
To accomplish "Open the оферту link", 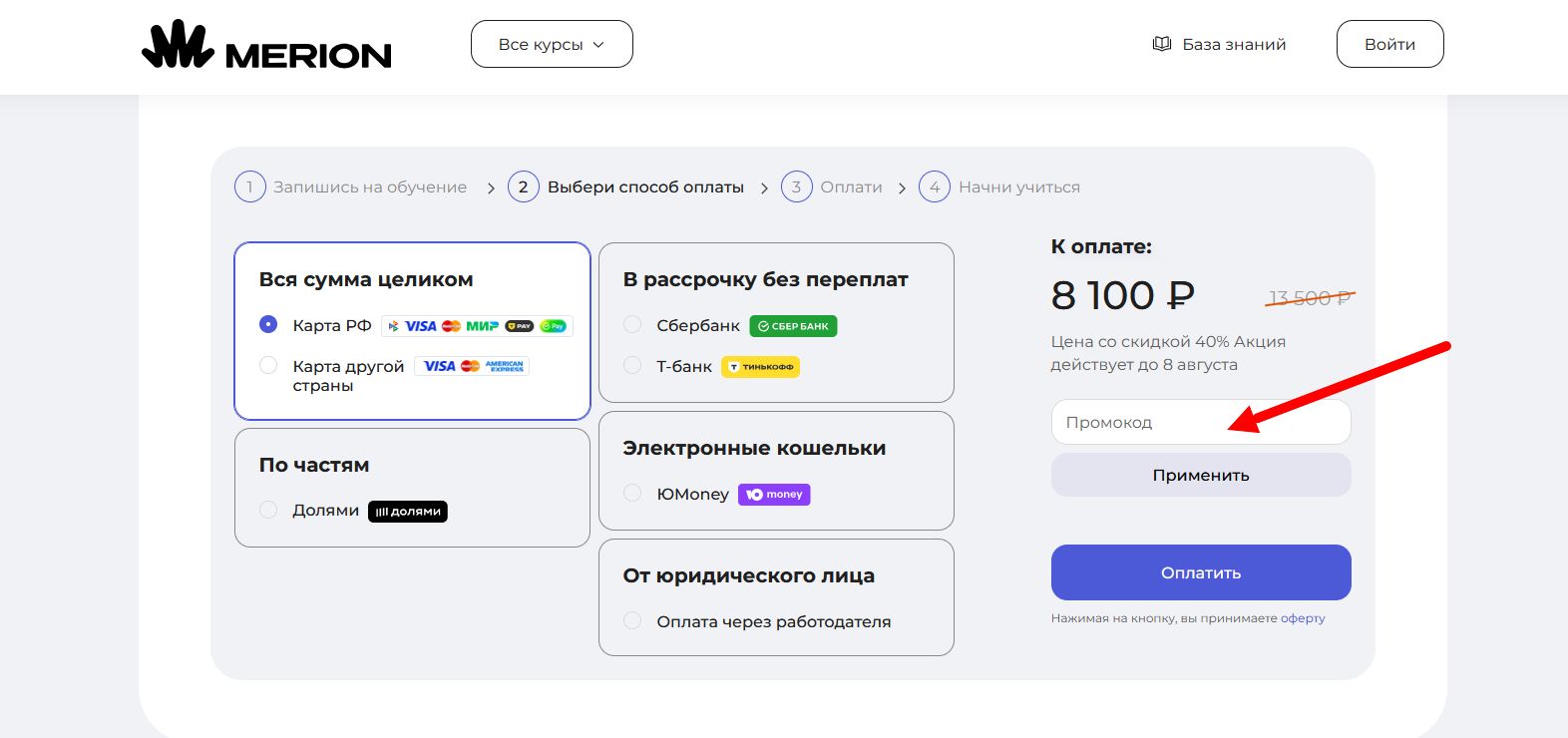I will coord(1303,618).
